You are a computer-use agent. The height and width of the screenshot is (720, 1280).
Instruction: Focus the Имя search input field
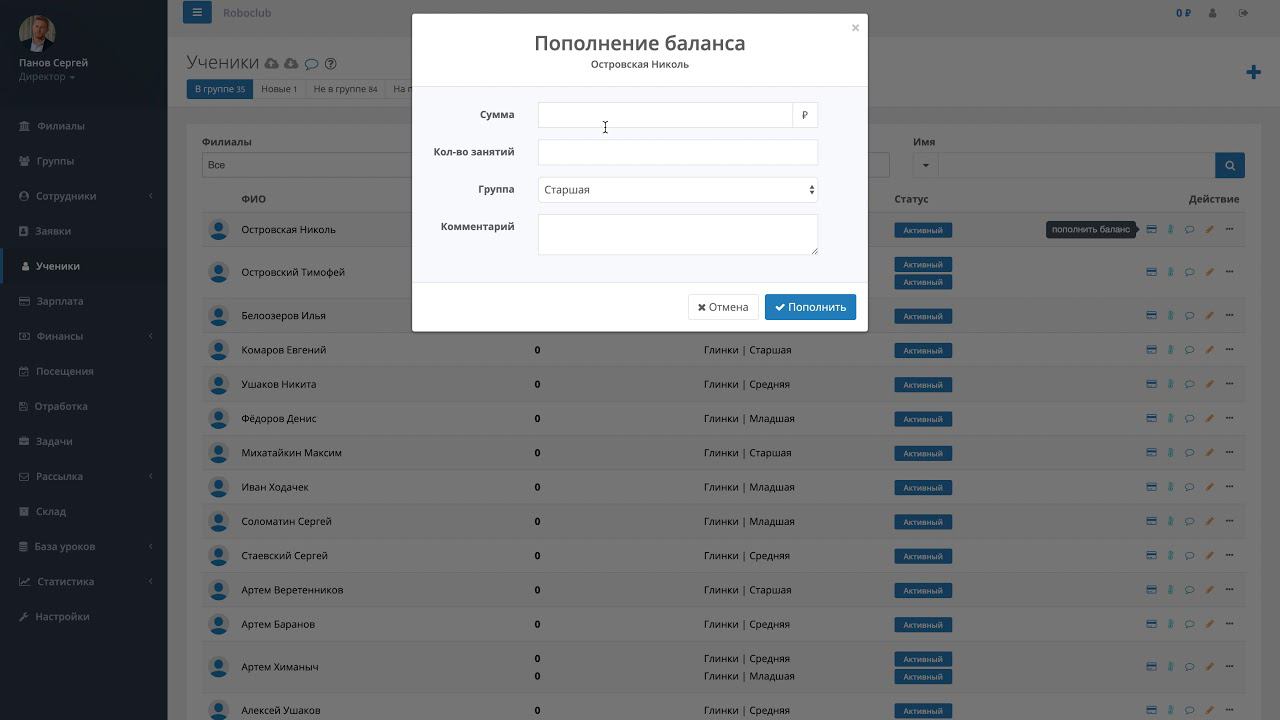coord(1077,165)
